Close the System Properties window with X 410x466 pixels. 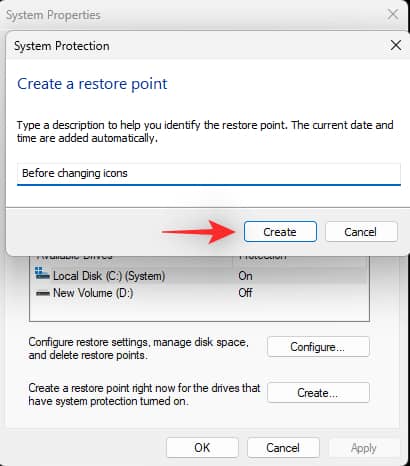point(393,14)
